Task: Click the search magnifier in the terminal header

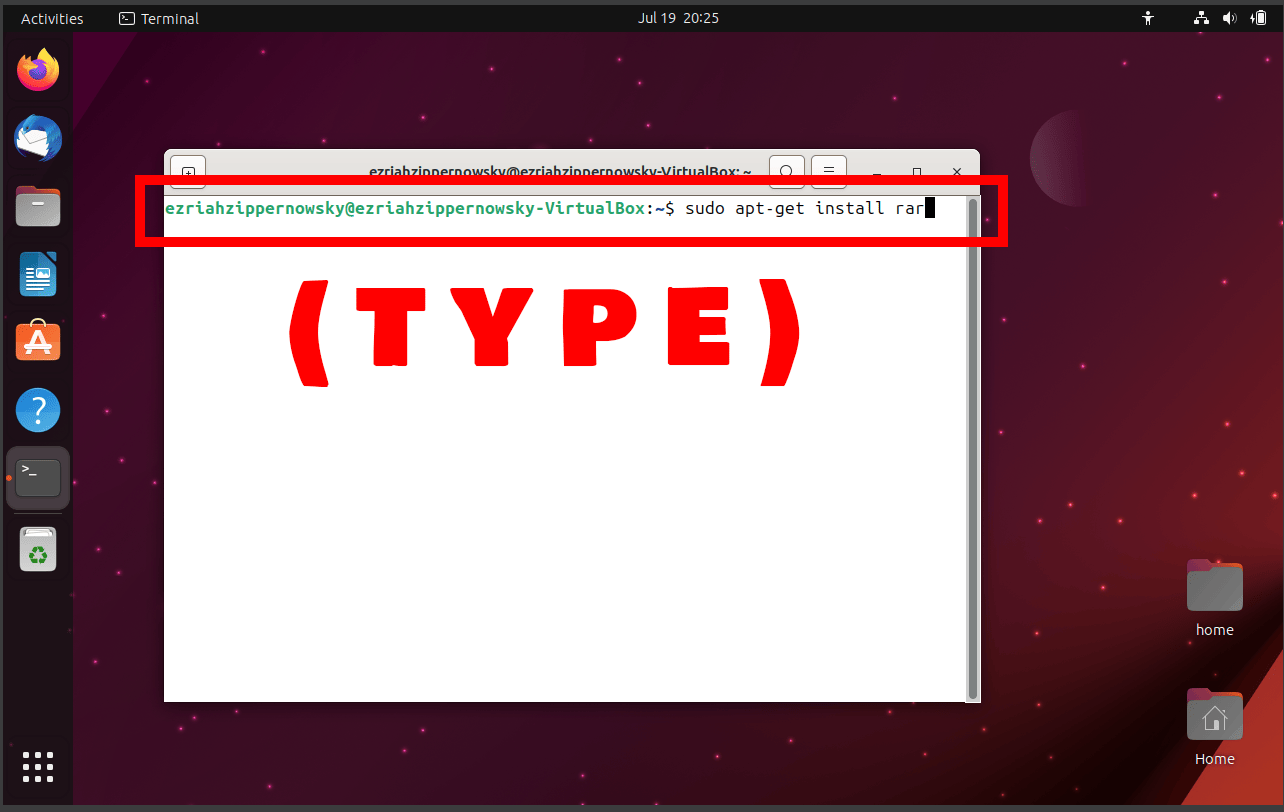Action: (x=786, y=171)
